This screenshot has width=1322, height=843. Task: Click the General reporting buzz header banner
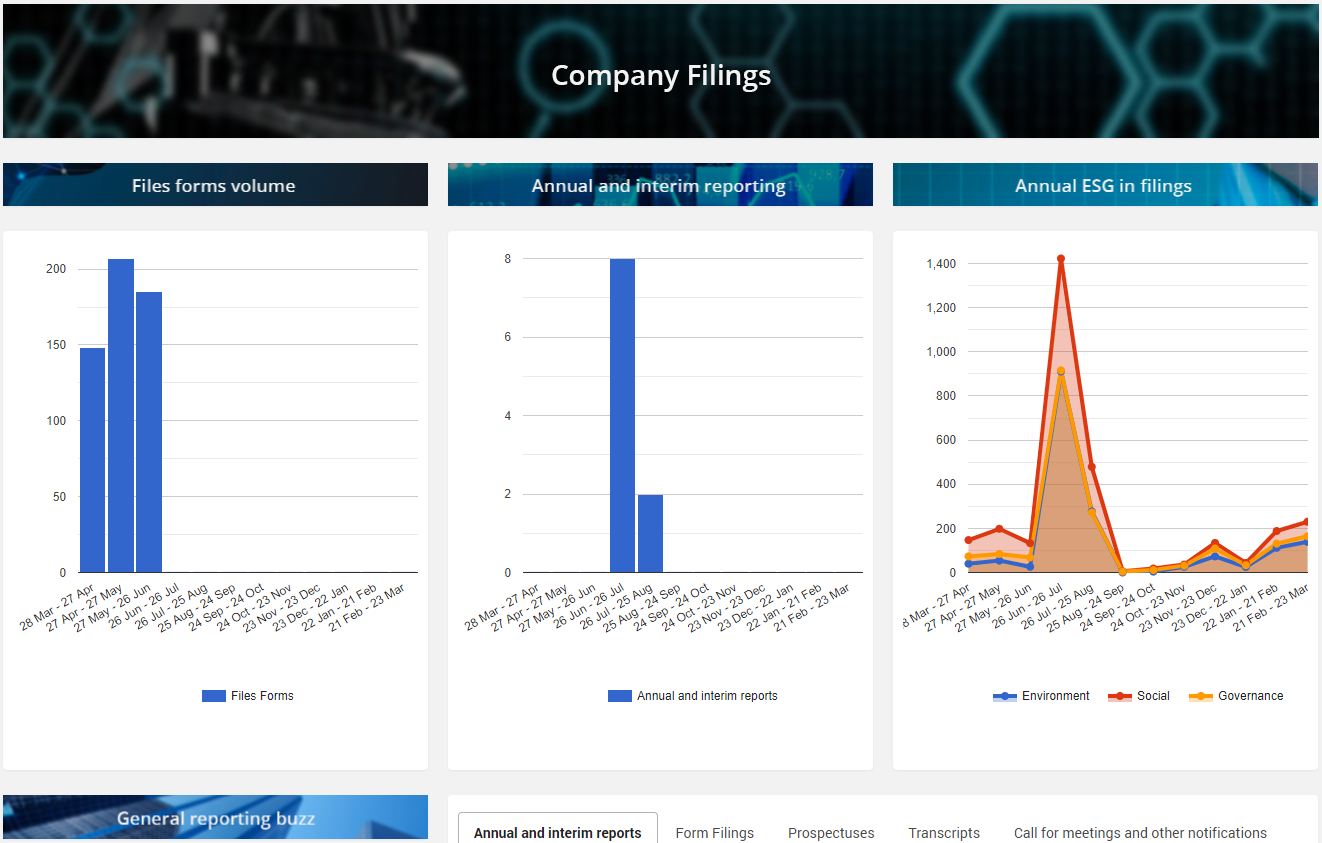tap(215, 817)
